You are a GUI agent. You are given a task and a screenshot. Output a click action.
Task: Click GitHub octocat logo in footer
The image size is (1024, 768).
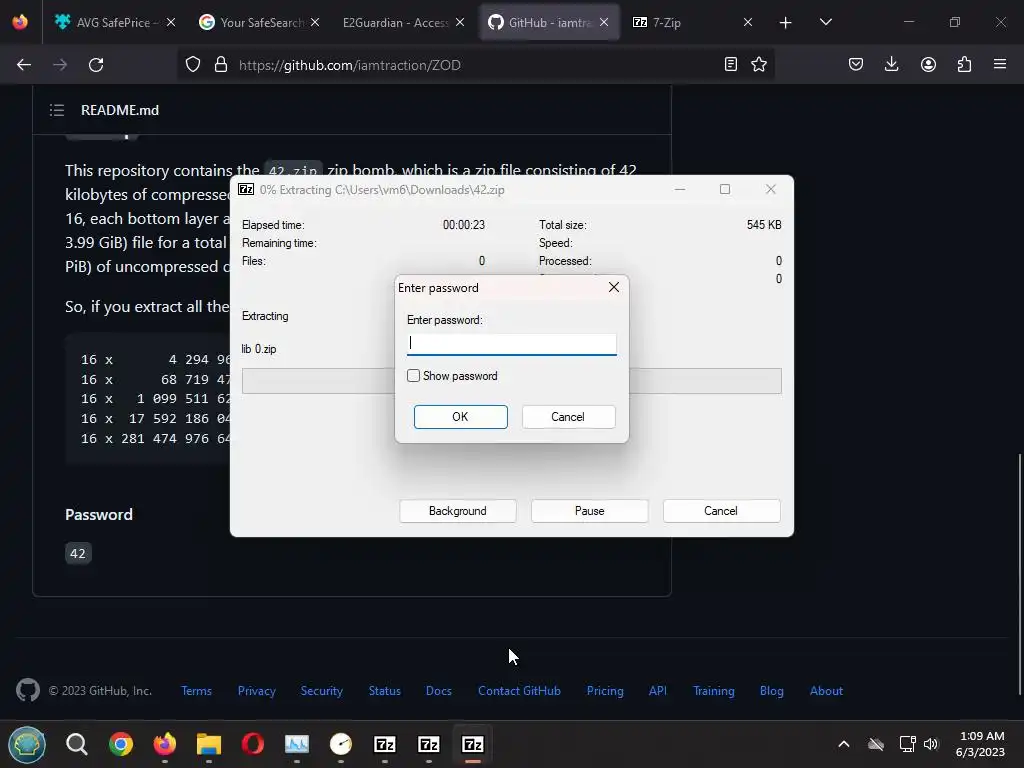pyautogui.click(x=27, y=690)
